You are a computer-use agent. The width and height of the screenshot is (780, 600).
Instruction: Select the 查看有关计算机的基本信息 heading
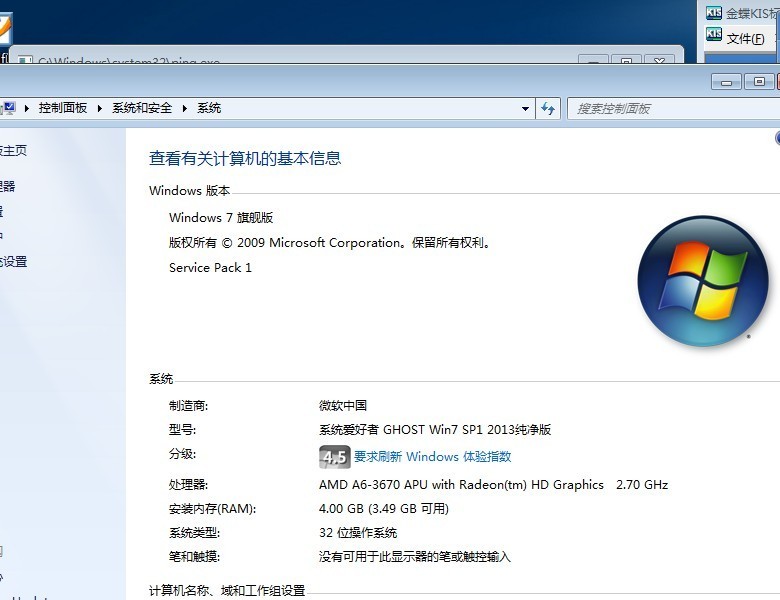[245, 158]
